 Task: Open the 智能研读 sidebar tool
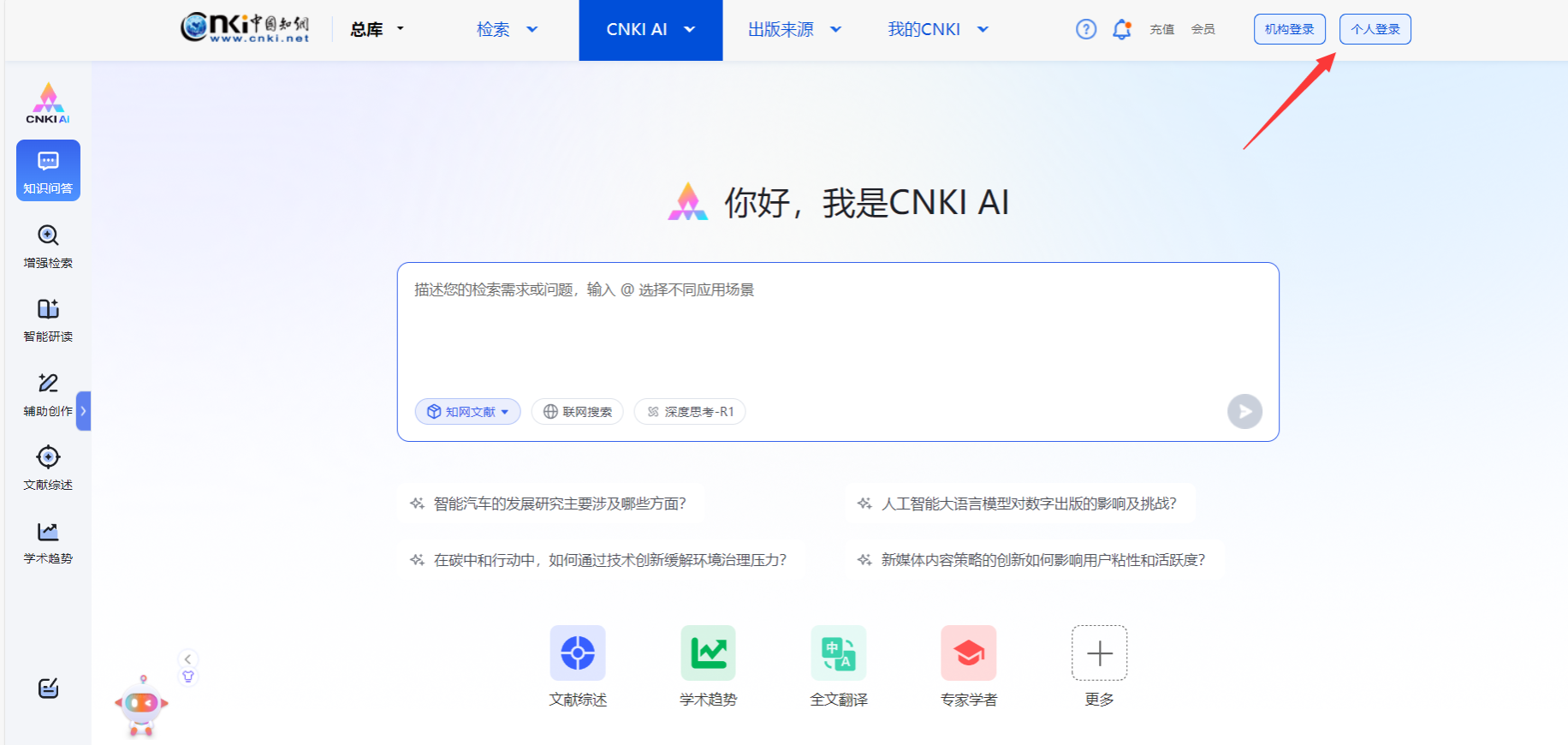click(48, 320)
